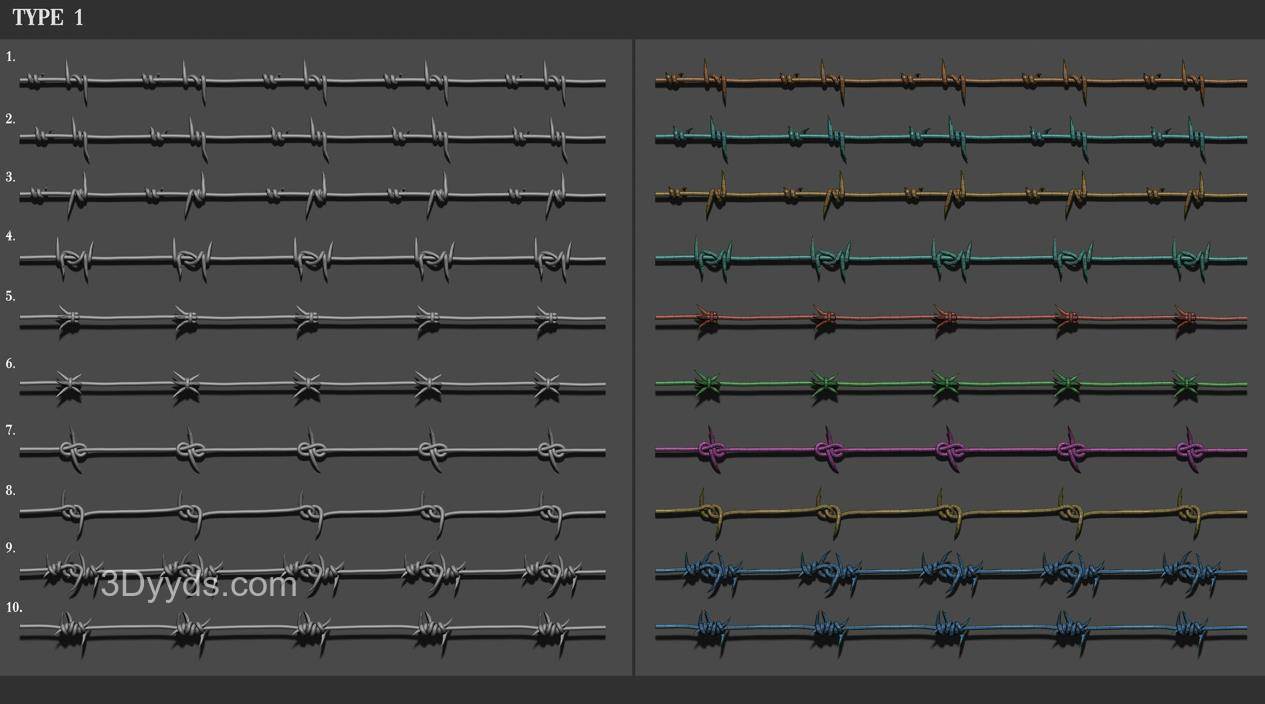
Task: Pick the magenta knotted wire in row 7
Action: pos(950,451)
